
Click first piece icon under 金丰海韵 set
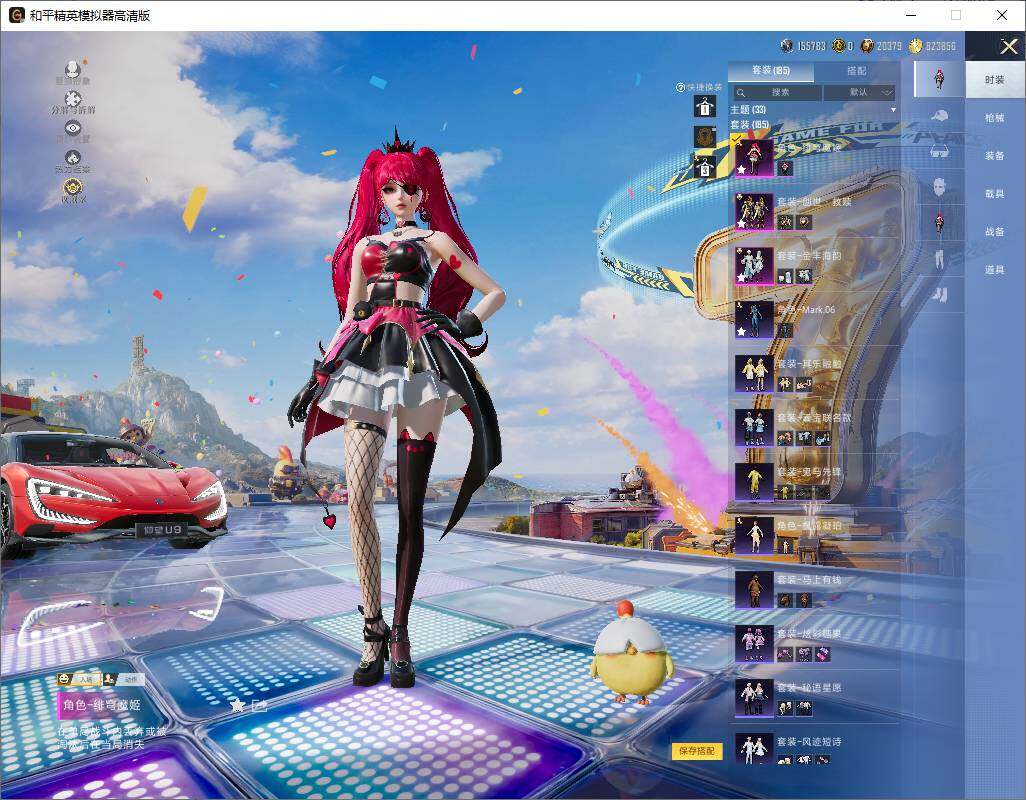pos(785,277)
